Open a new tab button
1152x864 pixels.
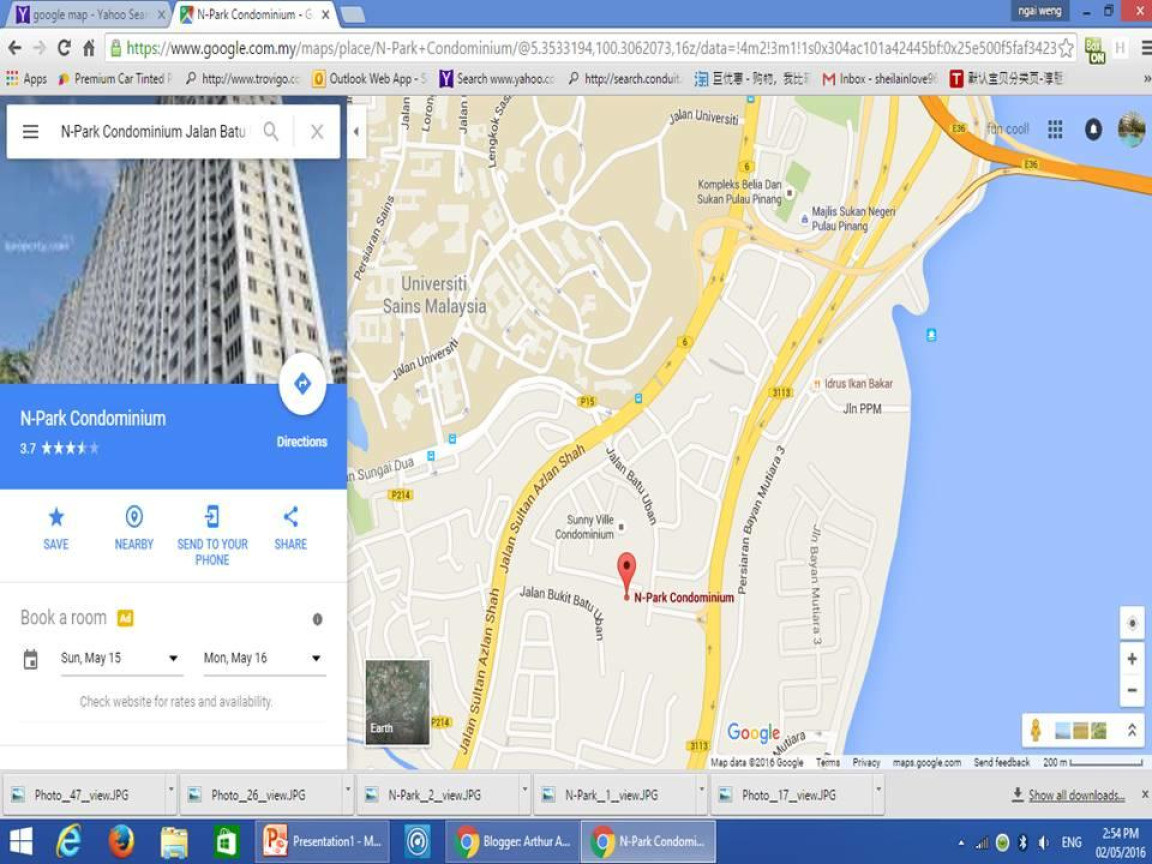click(x=353, y=14)
